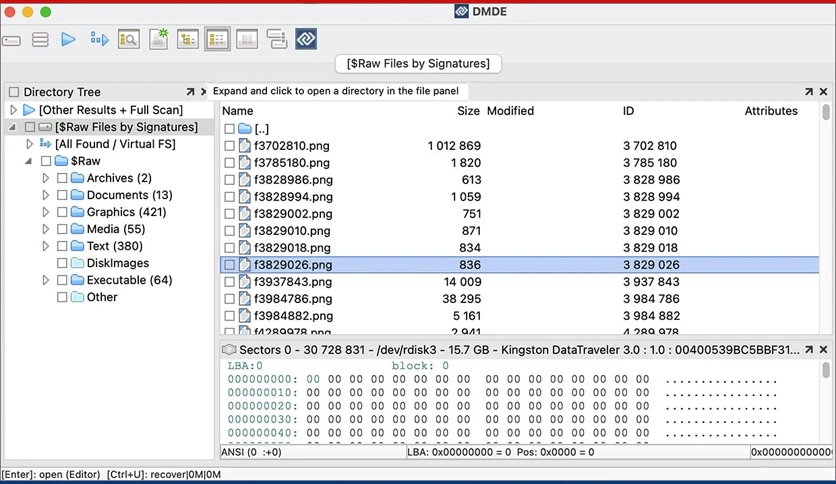Click the parent folder [..] icon

[x=245, y=128]
